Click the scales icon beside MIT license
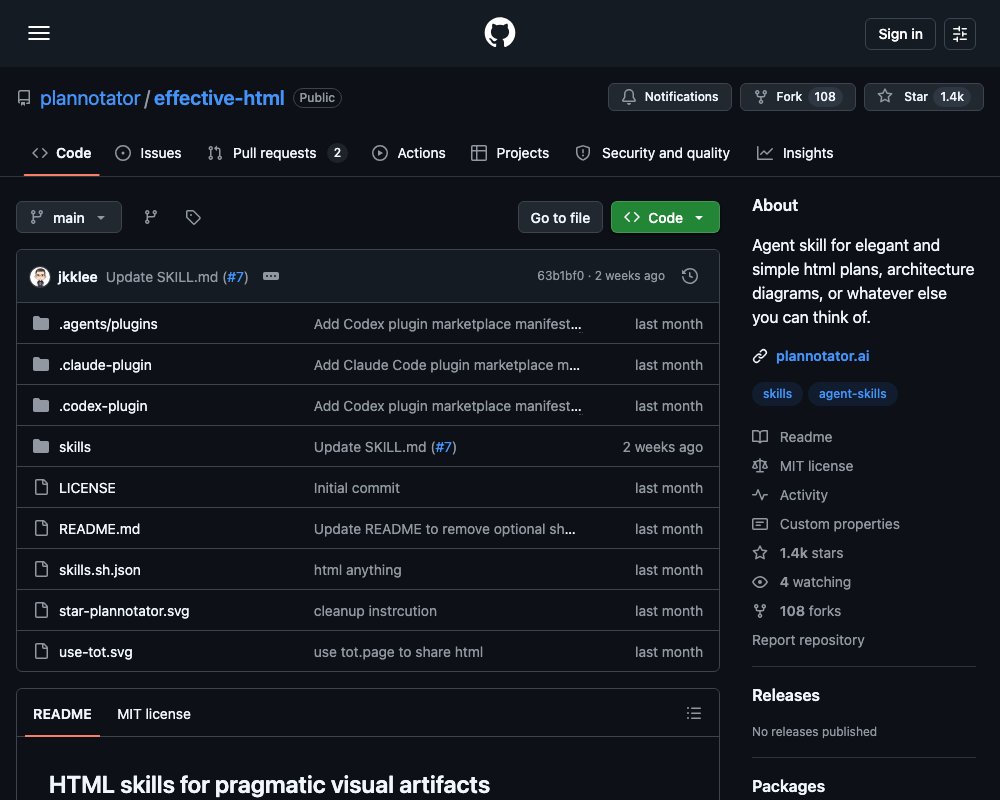The height and width of the screenshot is (800, 1000). click(x=760, y=466)
